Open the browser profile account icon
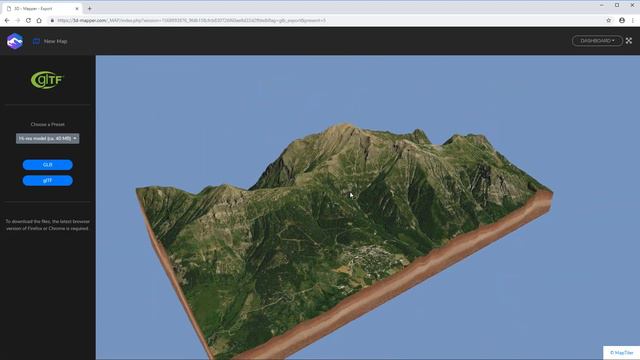640x360 pixels. click(622, 20)
